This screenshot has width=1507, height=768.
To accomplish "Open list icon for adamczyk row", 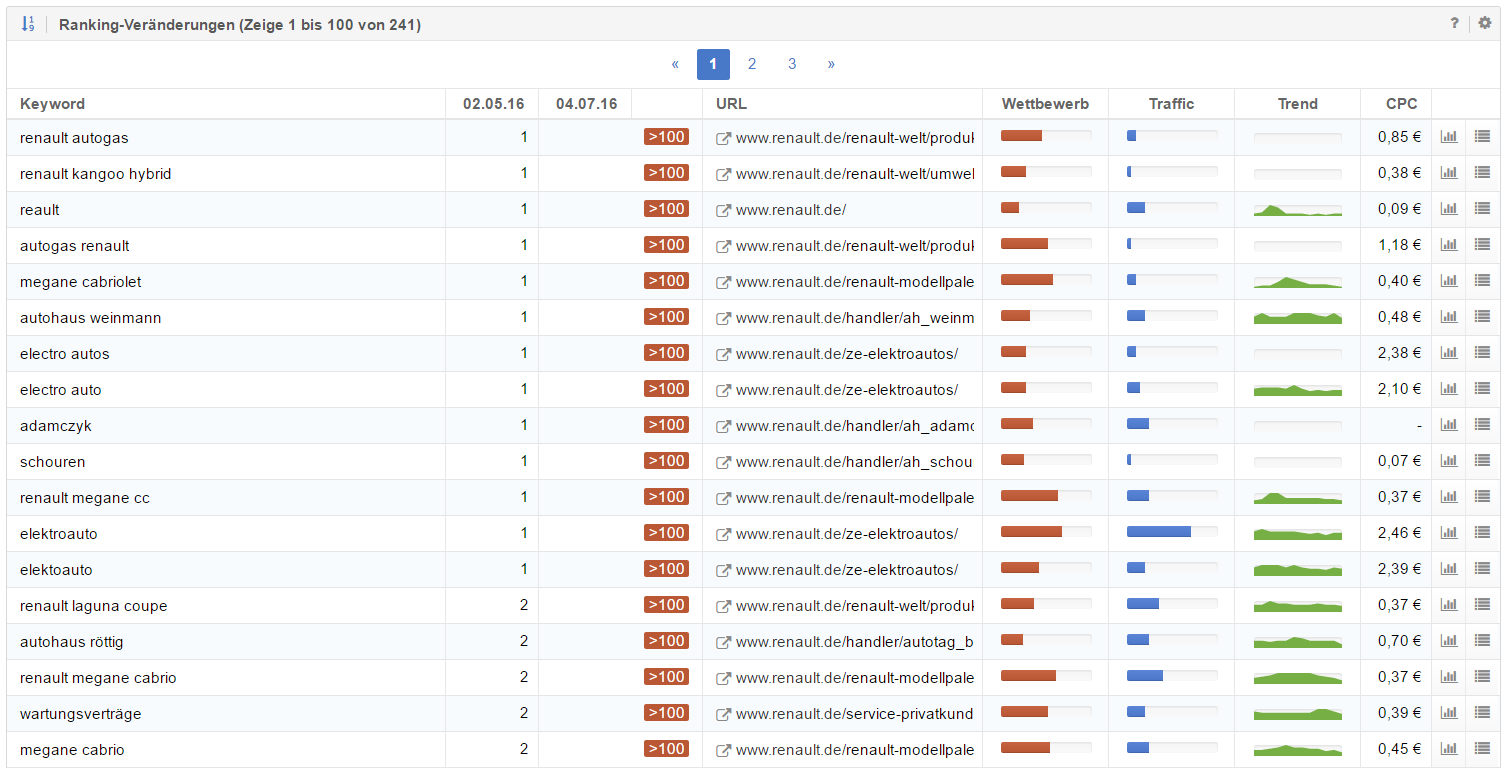I will coord(1482,425).
